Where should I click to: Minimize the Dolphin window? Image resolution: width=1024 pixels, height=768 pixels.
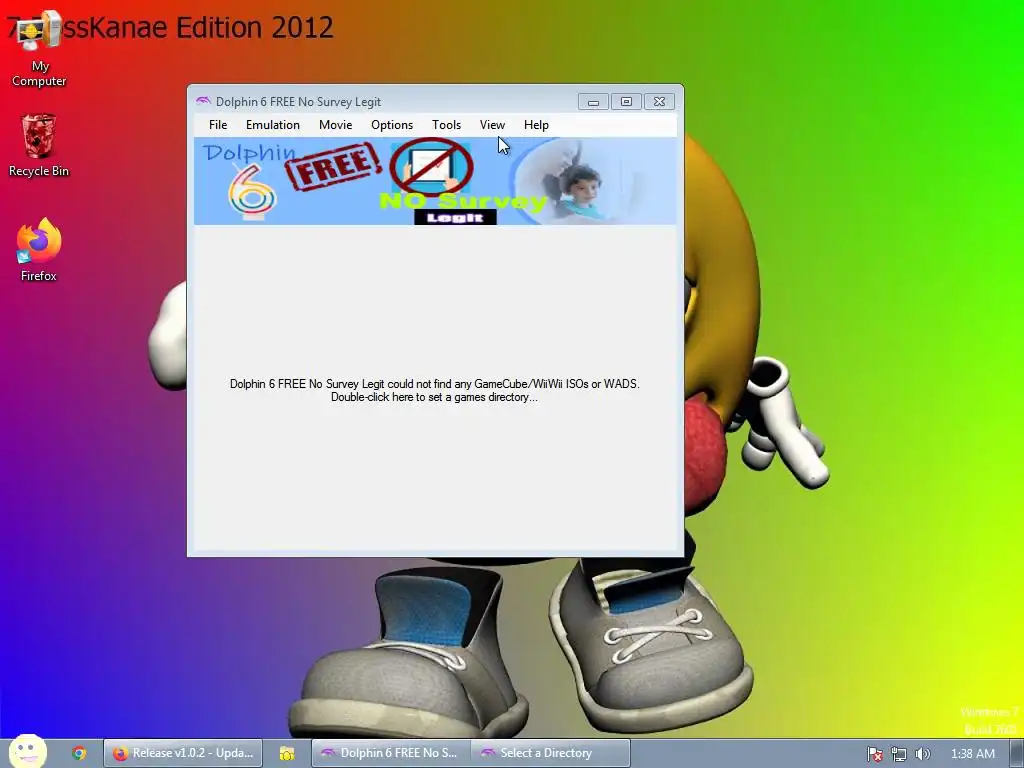593,102
